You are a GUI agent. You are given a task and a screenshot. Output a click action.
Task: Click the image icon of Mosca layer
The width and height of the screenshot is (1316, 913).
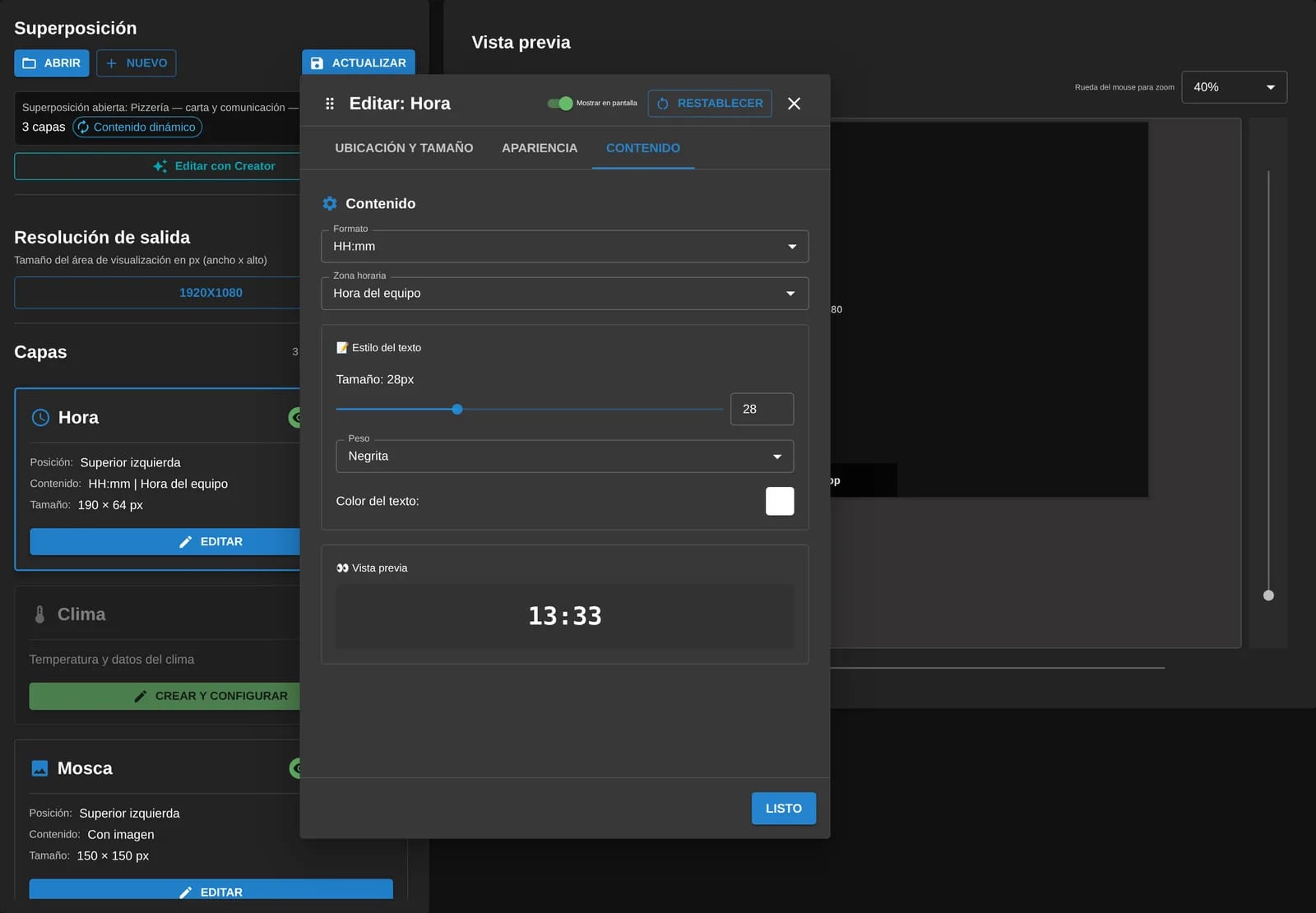click(x=39, y=768)
